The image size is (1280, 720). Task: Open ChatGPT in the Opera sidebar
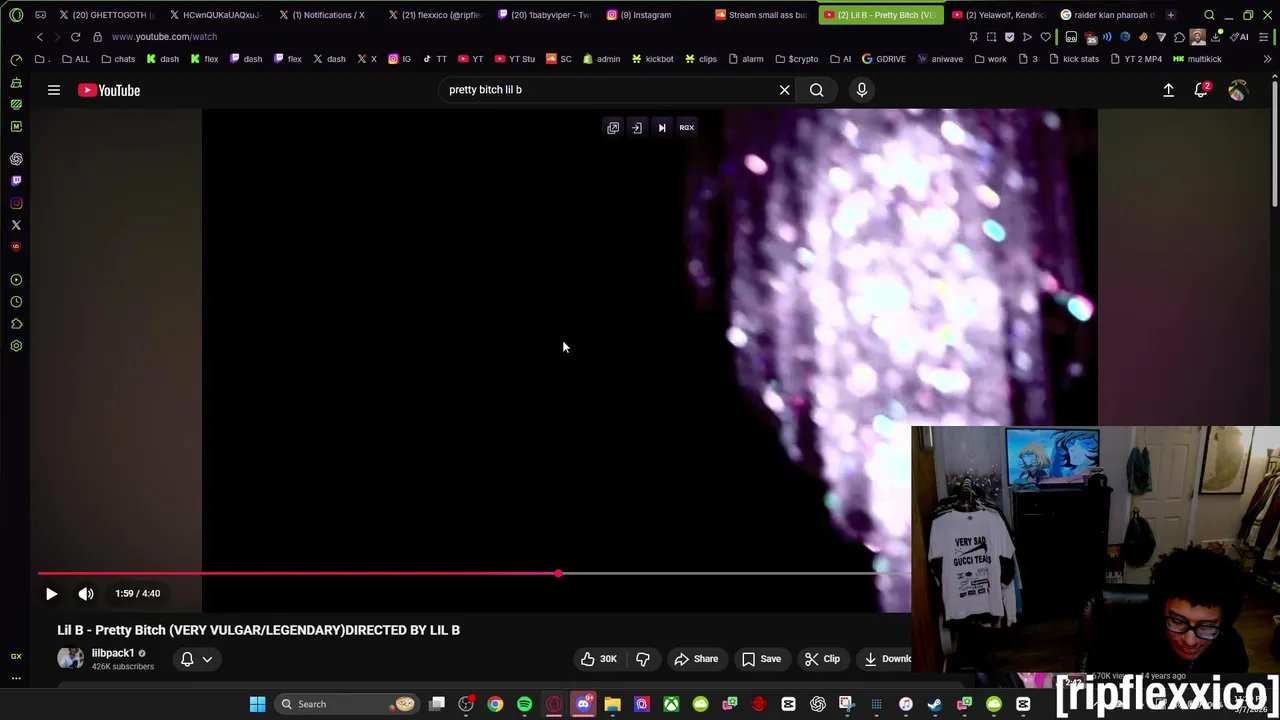16,159
